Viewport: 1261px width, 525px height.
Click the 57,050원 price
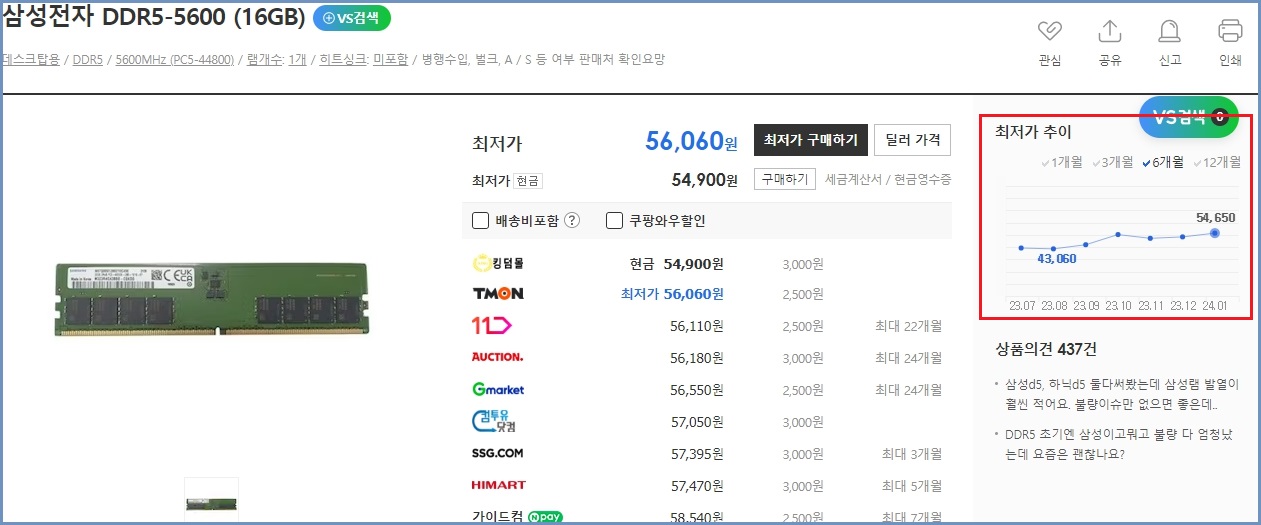[x=696, y=421]
